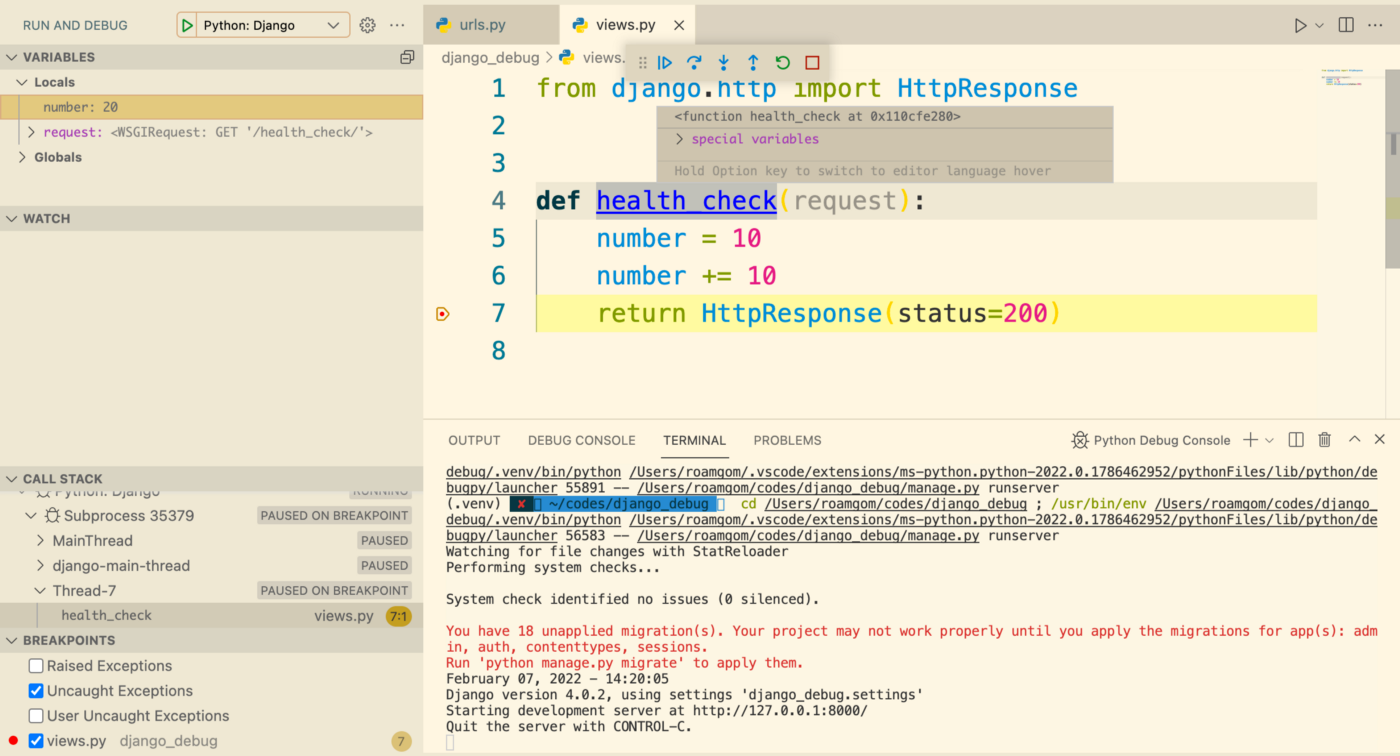Click Continue in the debug toolbar

click(664, 62)
